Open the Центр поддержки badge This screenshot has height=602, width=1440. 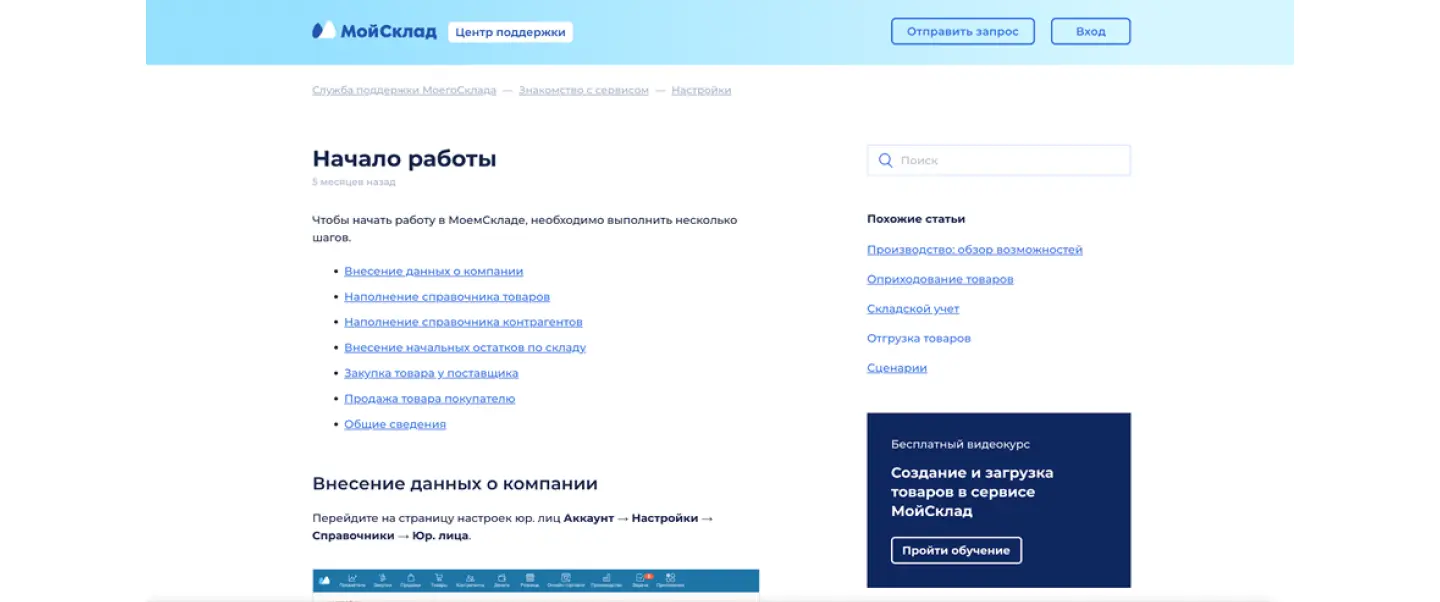click(510, 32)
